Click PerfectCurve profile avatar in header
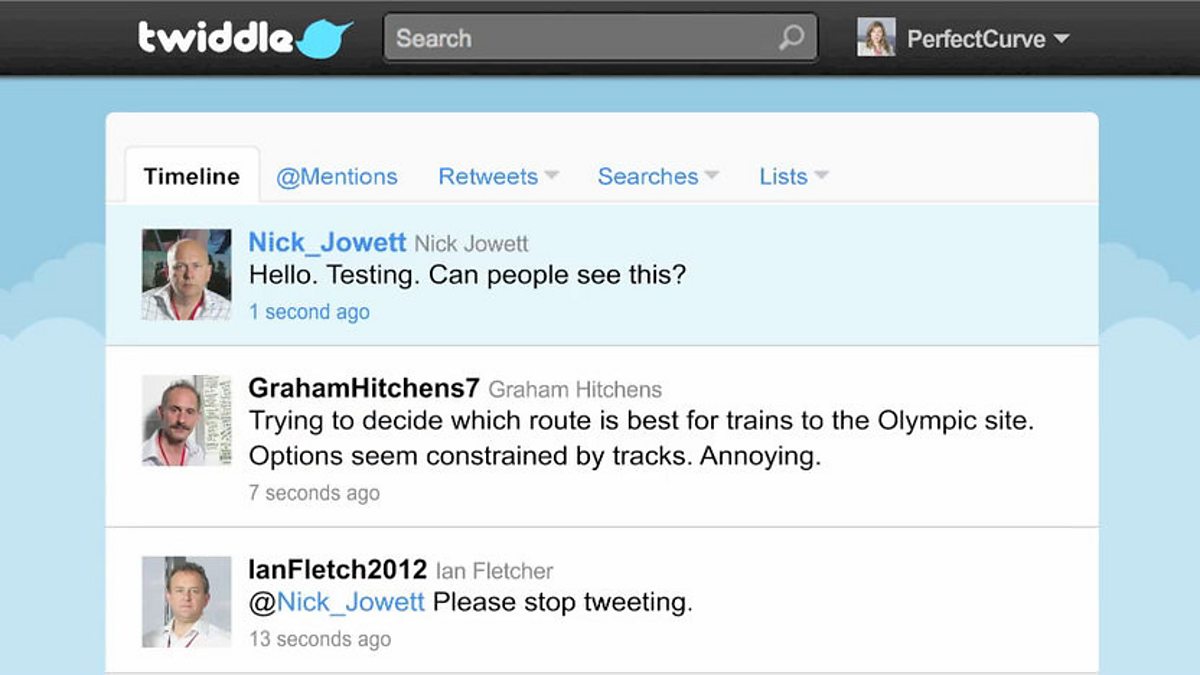Viewport: 1200px width, 675px height. click(x=876, y=38)
